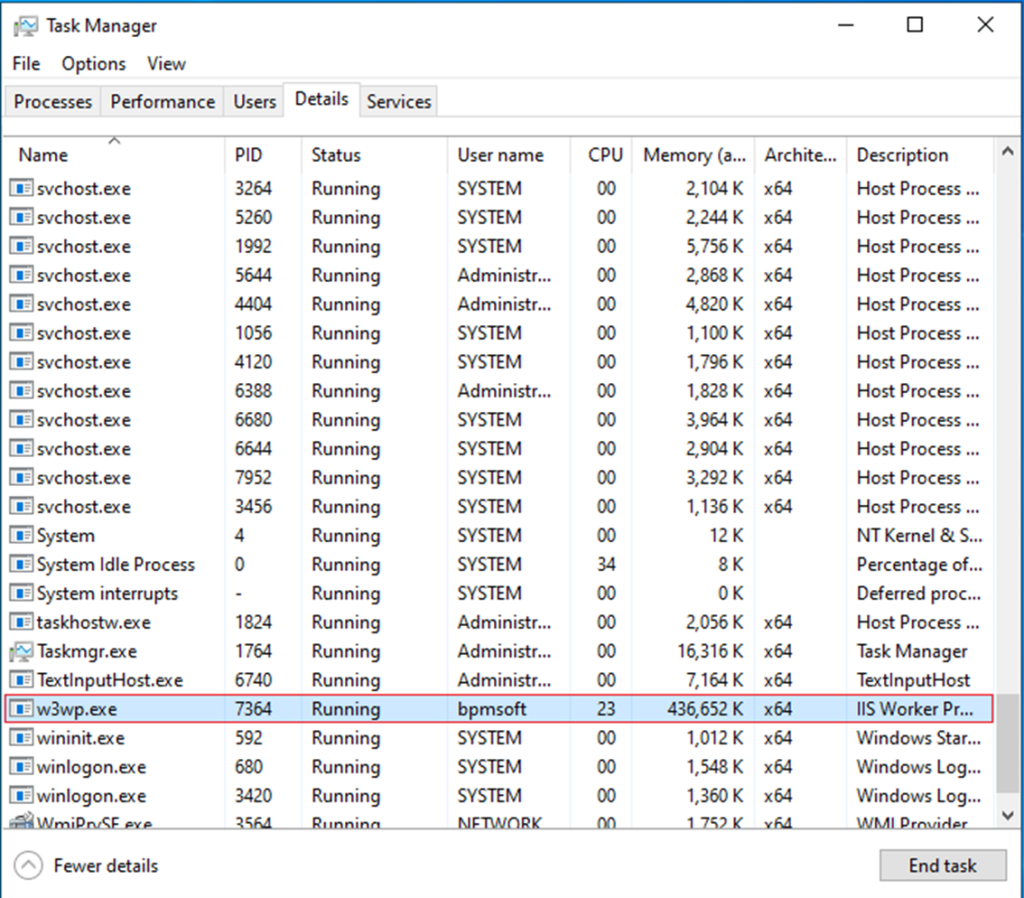Sort by the CPU column header
The image size is (1024, 898).
(601, 155)
